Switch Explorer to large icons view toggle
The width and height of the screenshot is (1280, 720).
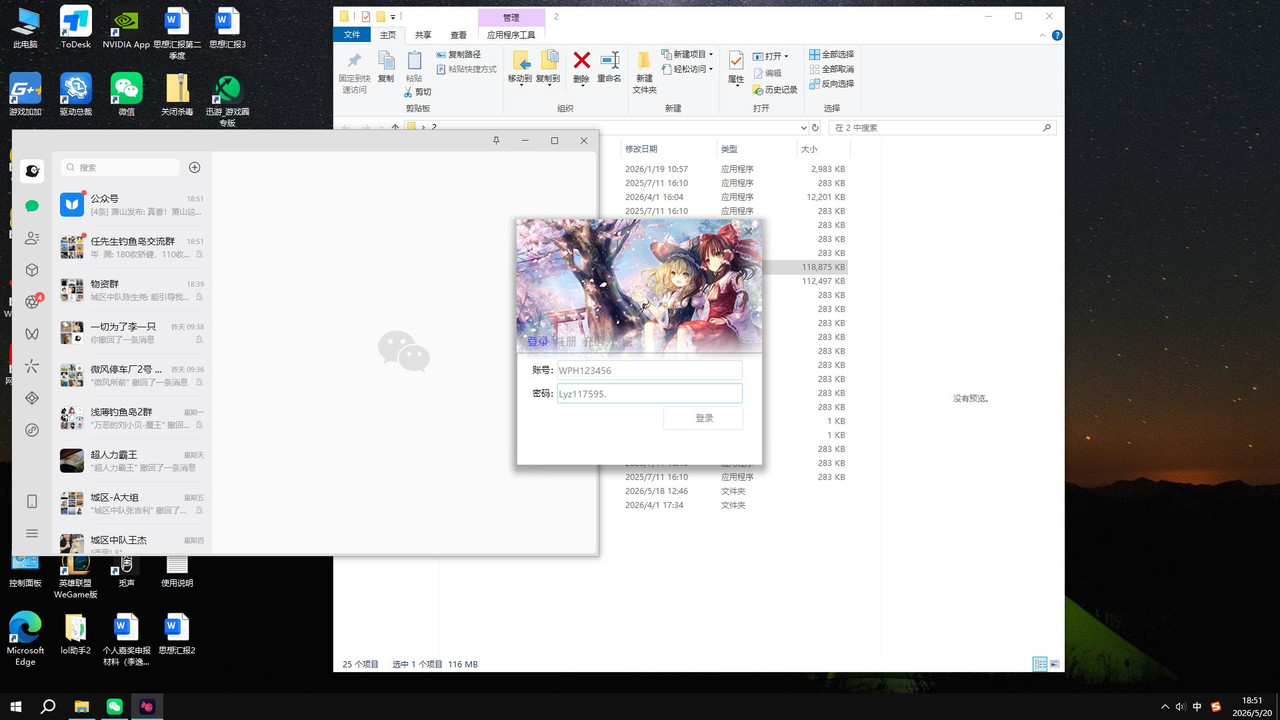point(1053,664)
